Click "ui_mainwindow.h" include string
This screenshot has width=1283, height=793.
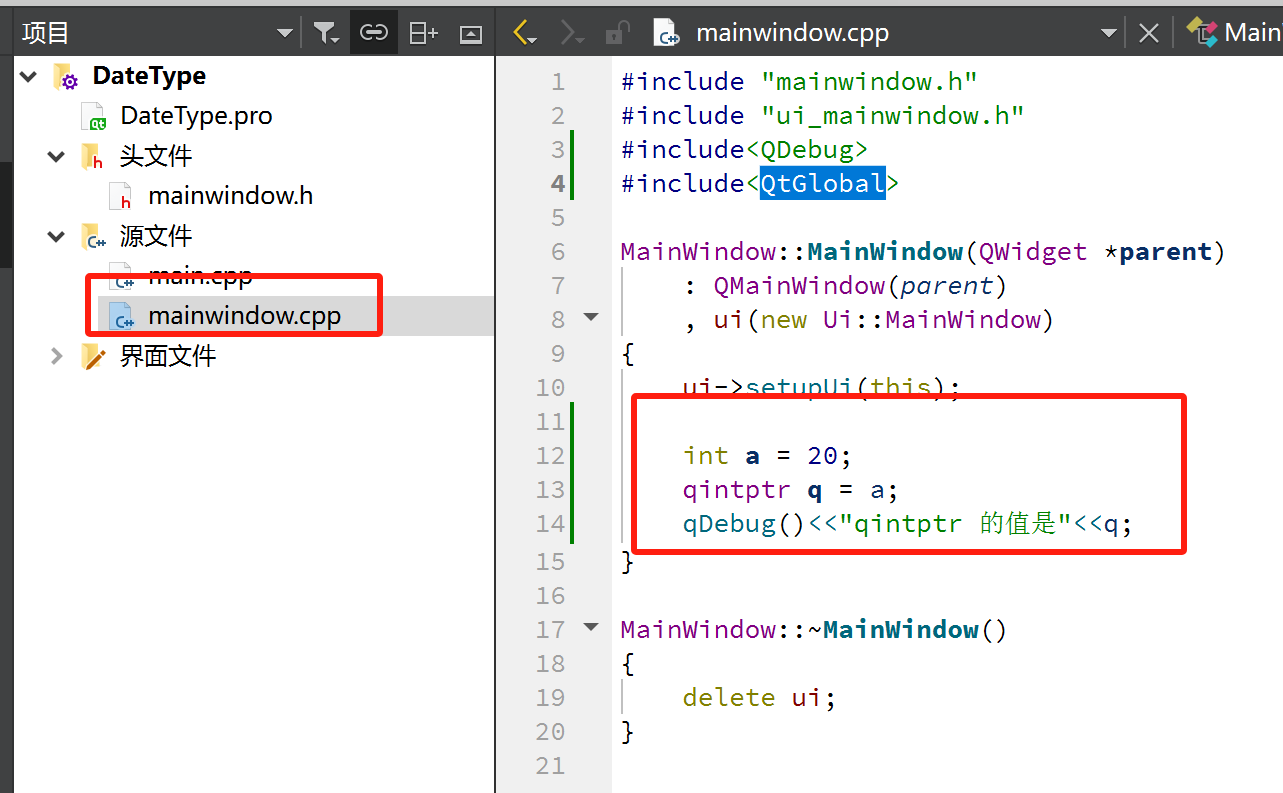[x=892, y=116]
